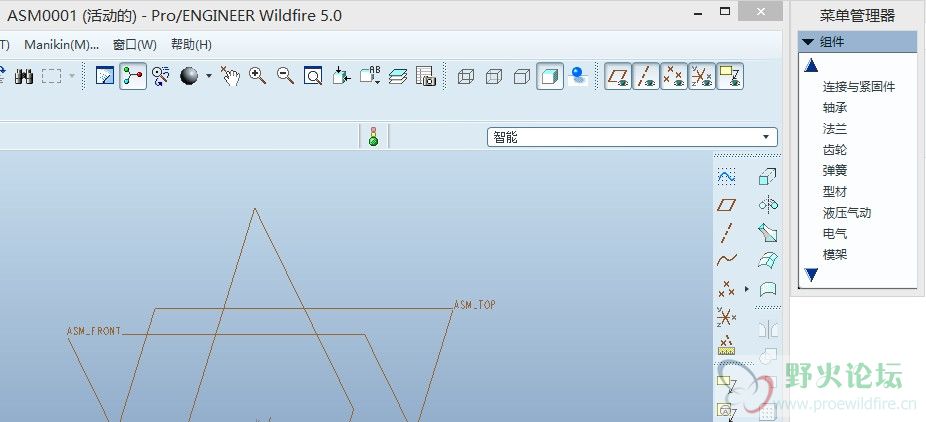Image resolution: width=926 pixels, height=422 pixels.
Task: Click the annotation feature icon in right toolbar
Action: (726, 384)
